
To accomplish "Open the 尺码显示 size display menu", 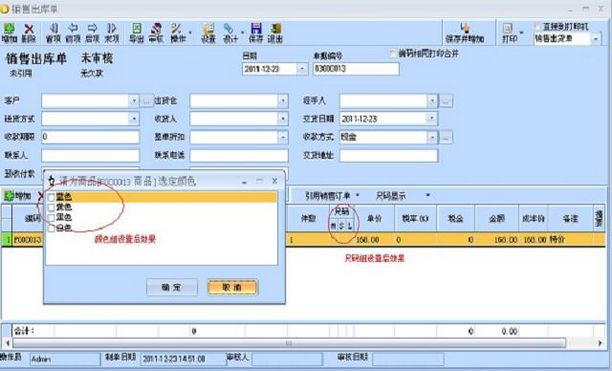I will [402, 195].
